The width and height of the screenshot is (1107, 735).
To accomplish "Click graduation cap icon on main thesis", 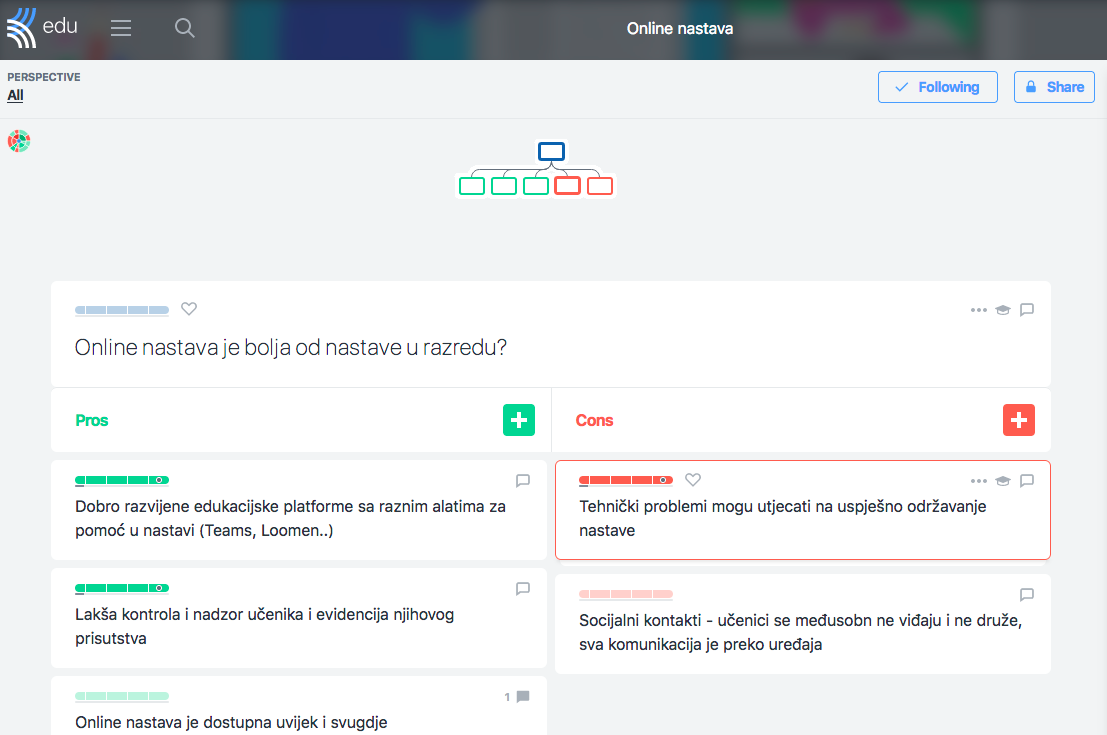I will [1002, 310].
